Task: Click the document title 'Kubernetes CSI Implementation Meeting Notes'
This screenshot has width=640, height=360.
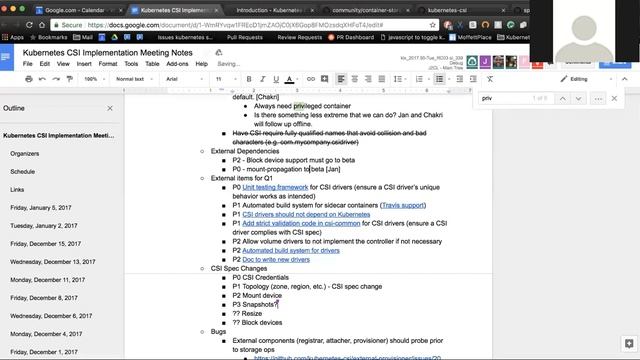Action: pos(107,53)
